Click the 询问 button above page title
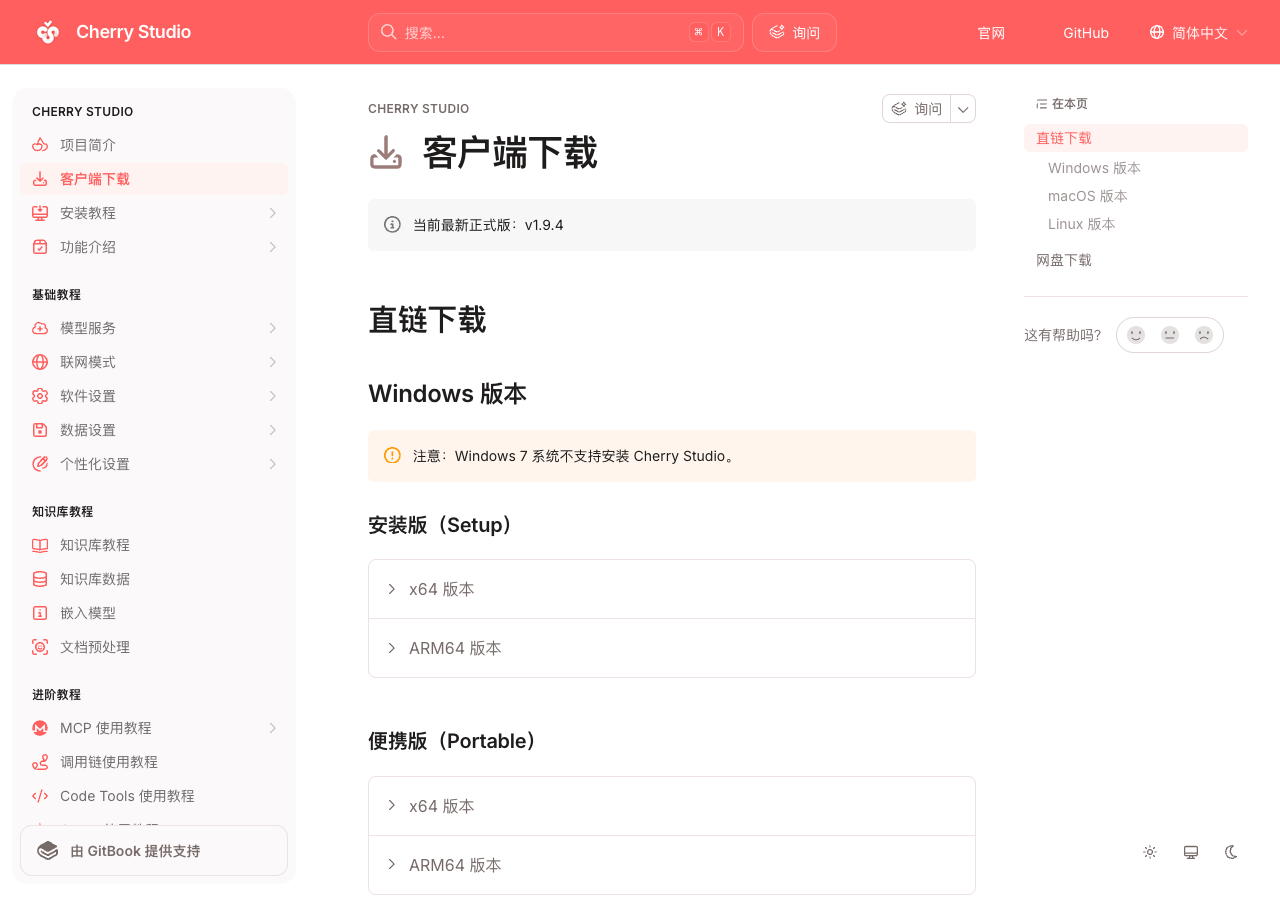 (x=917, y=109)
